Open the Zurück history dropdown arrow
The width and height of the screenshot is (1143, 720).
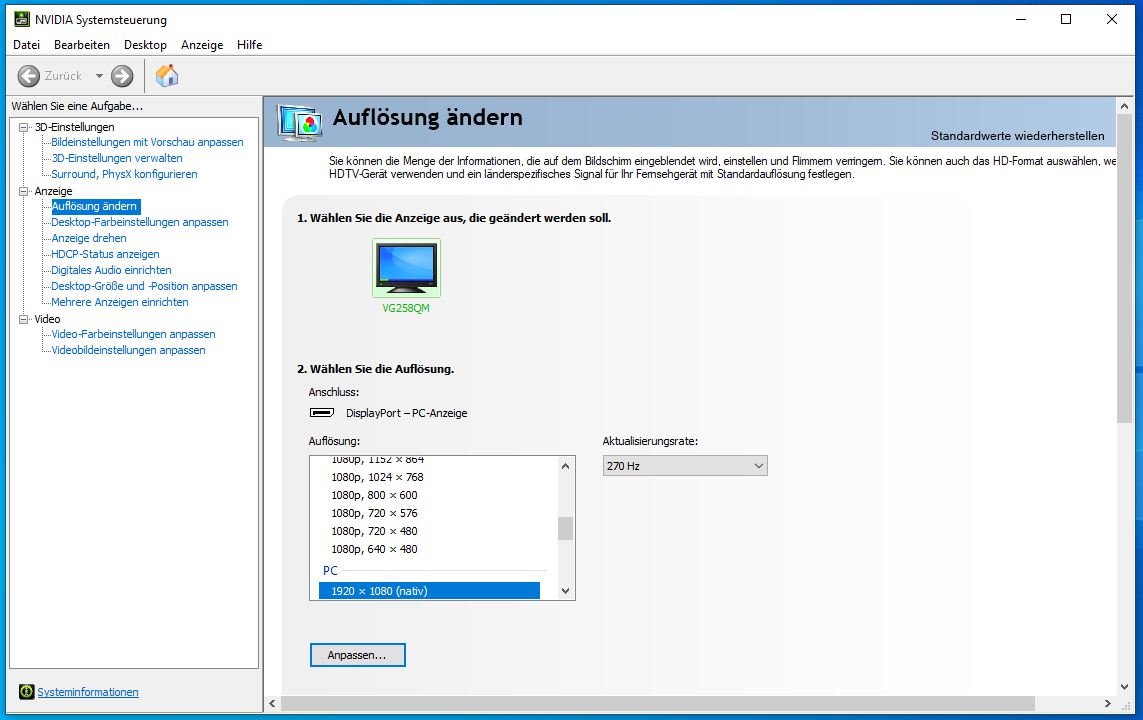point(99,76)
